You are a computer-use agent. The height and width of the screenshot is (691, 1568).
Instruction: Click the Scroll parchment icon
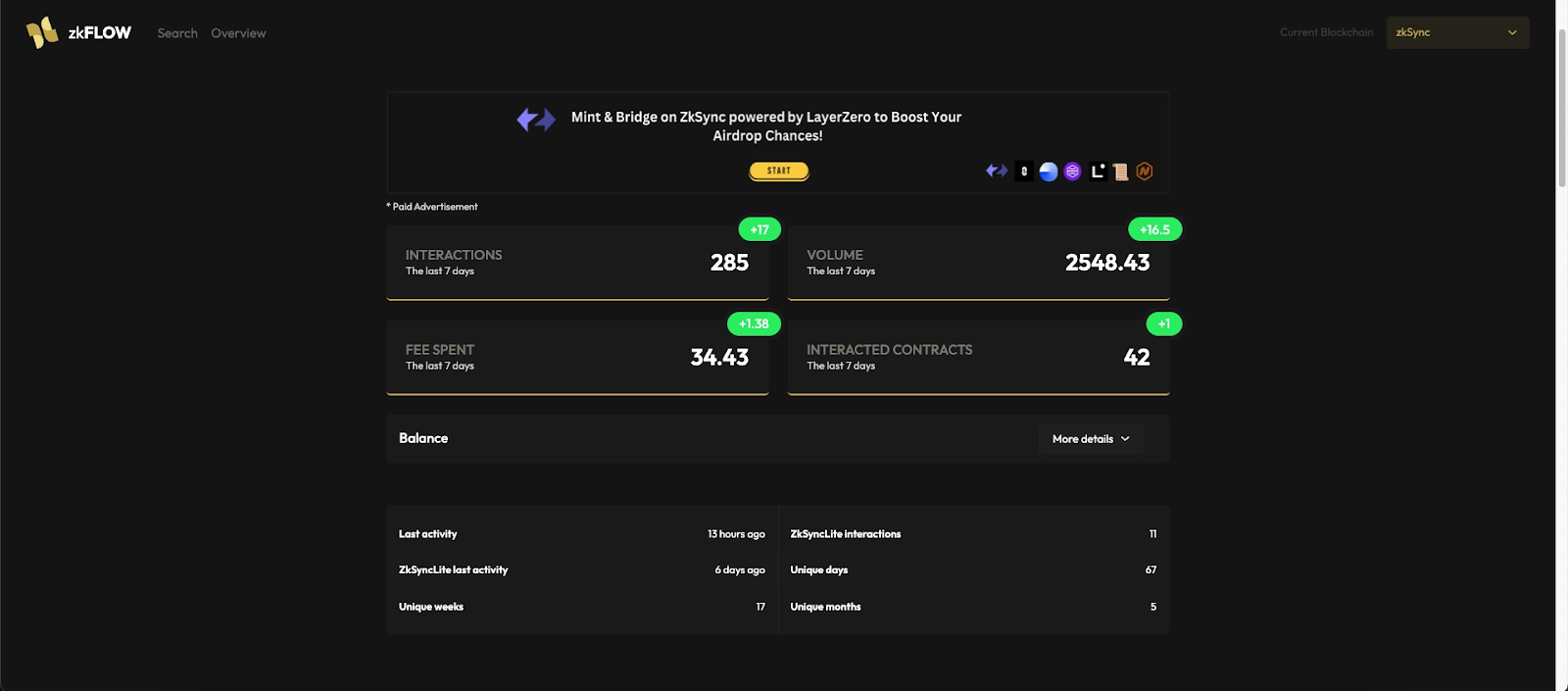(x=1121, y=172)
